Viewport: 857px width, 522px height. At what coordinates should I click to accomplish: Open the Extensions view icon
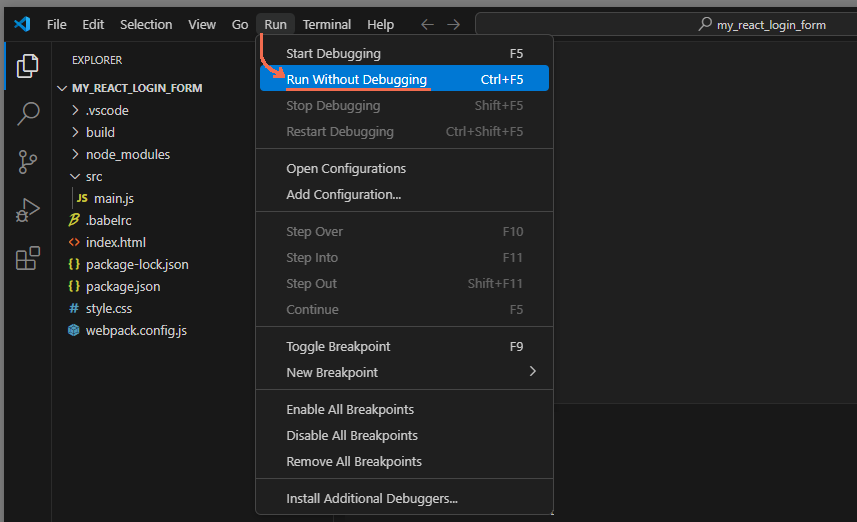(27, 258)
